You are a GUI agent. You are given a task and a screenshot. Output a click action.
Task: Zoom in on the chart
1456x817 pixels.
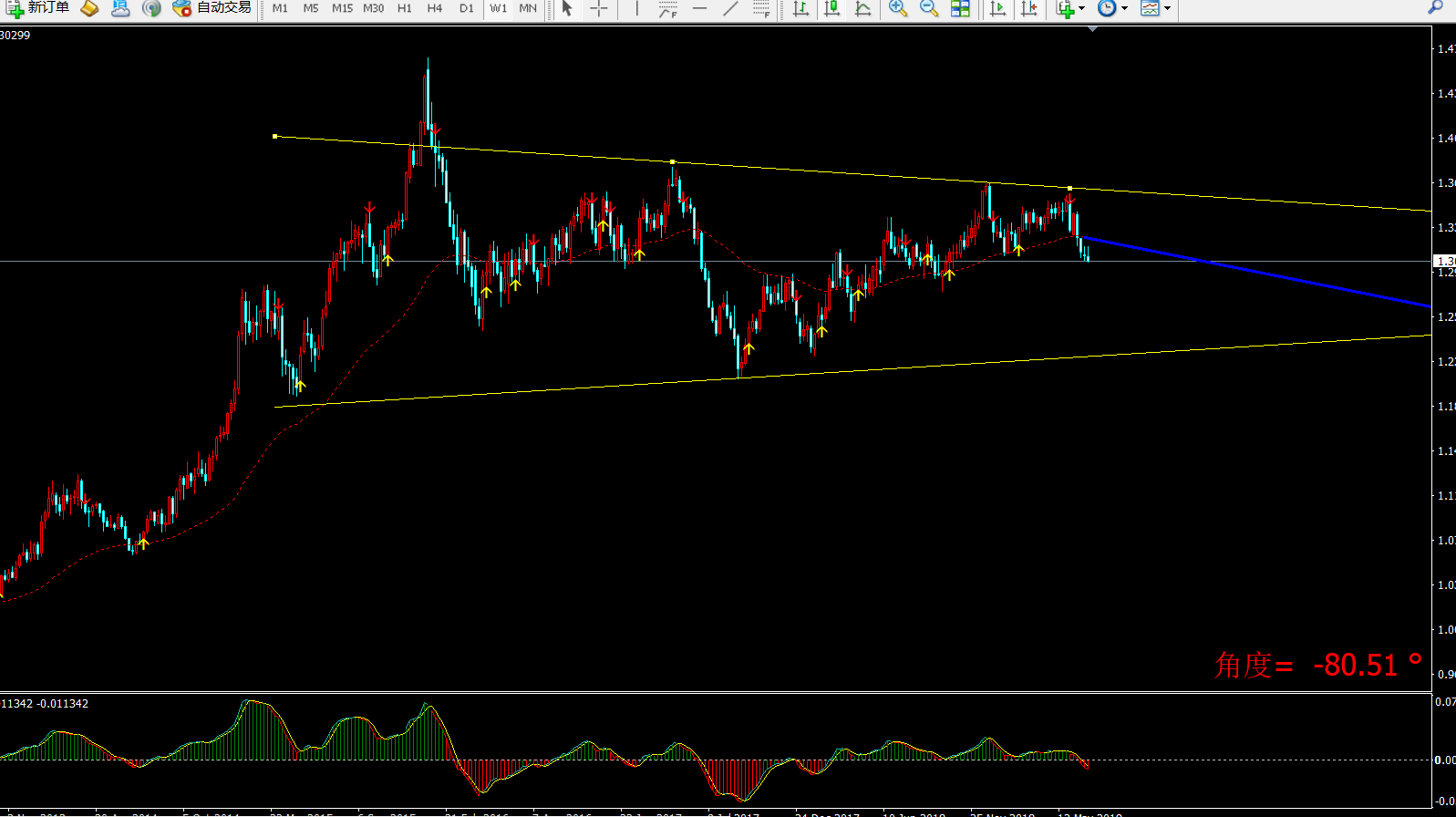(x=898, y=8)
